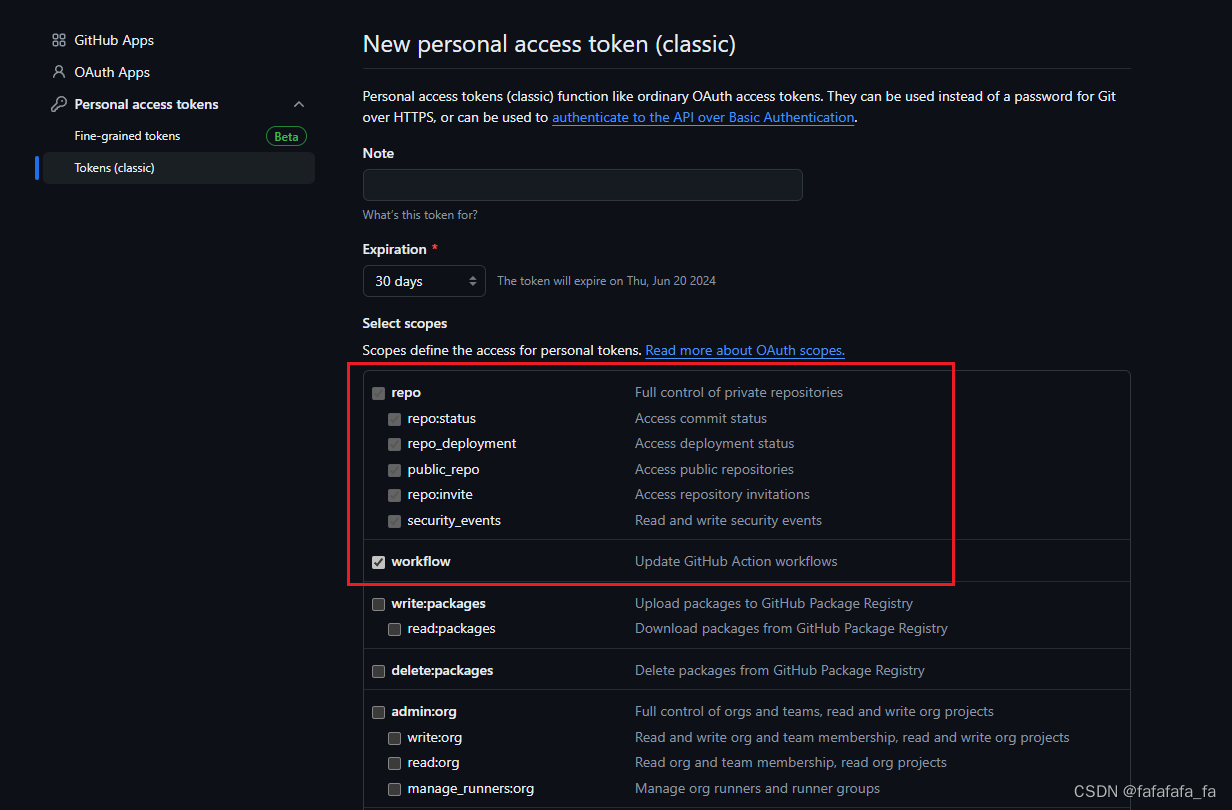Open the Basic Authentication documentation link
Screen dimensions: 1232x810
702,117
